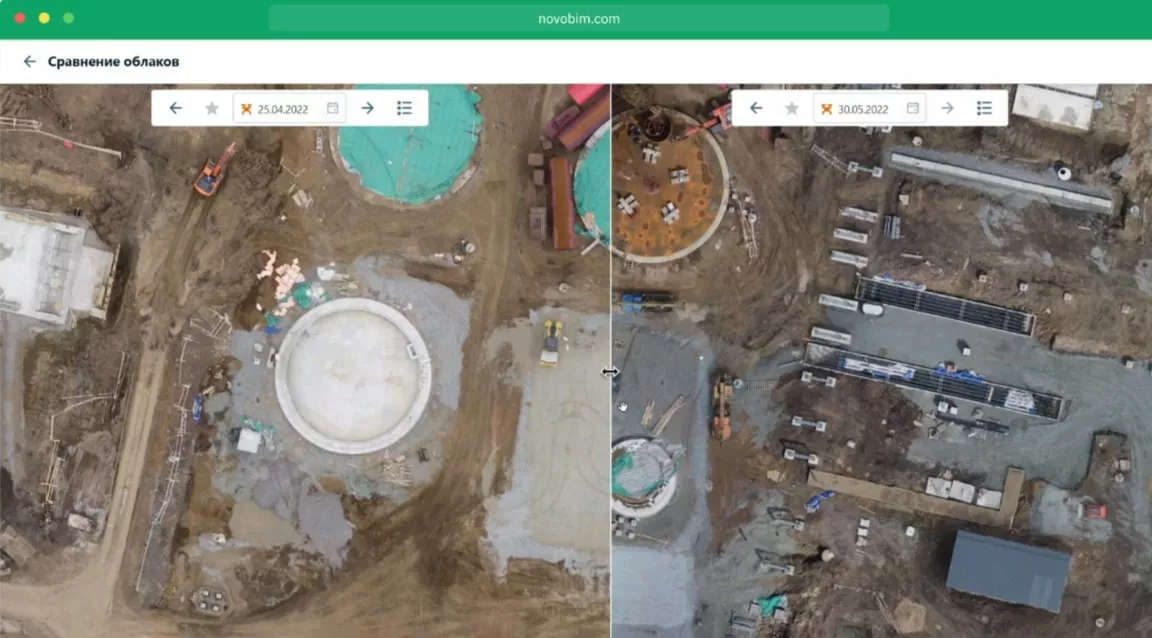Open calendar picker for 30.05.2022
The image size is (1152, 638).
[912, 108]
